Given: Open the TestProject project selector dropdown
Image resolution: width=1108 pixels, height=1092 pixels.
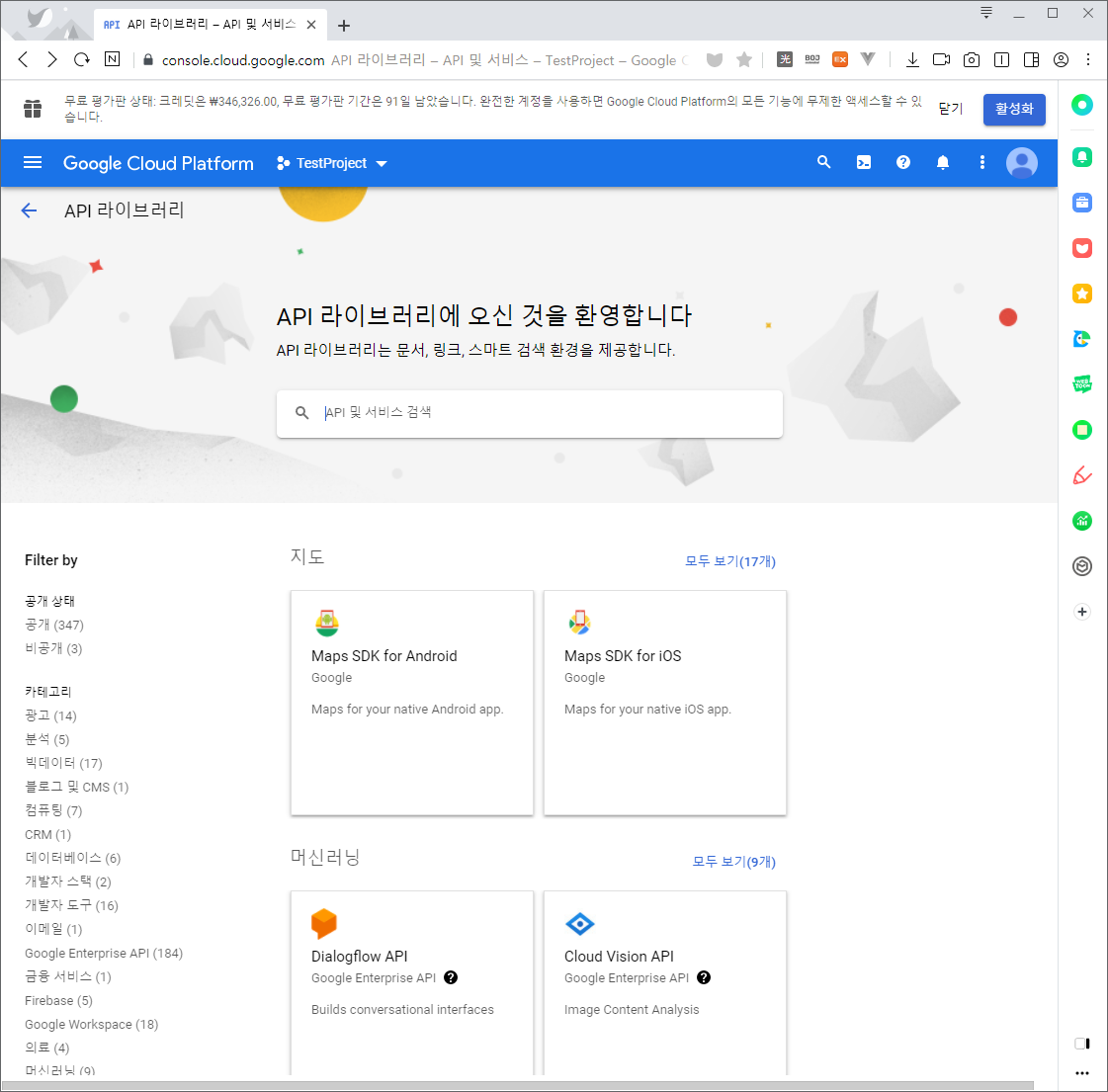Looking at the screenshot, I should point(332,163).
